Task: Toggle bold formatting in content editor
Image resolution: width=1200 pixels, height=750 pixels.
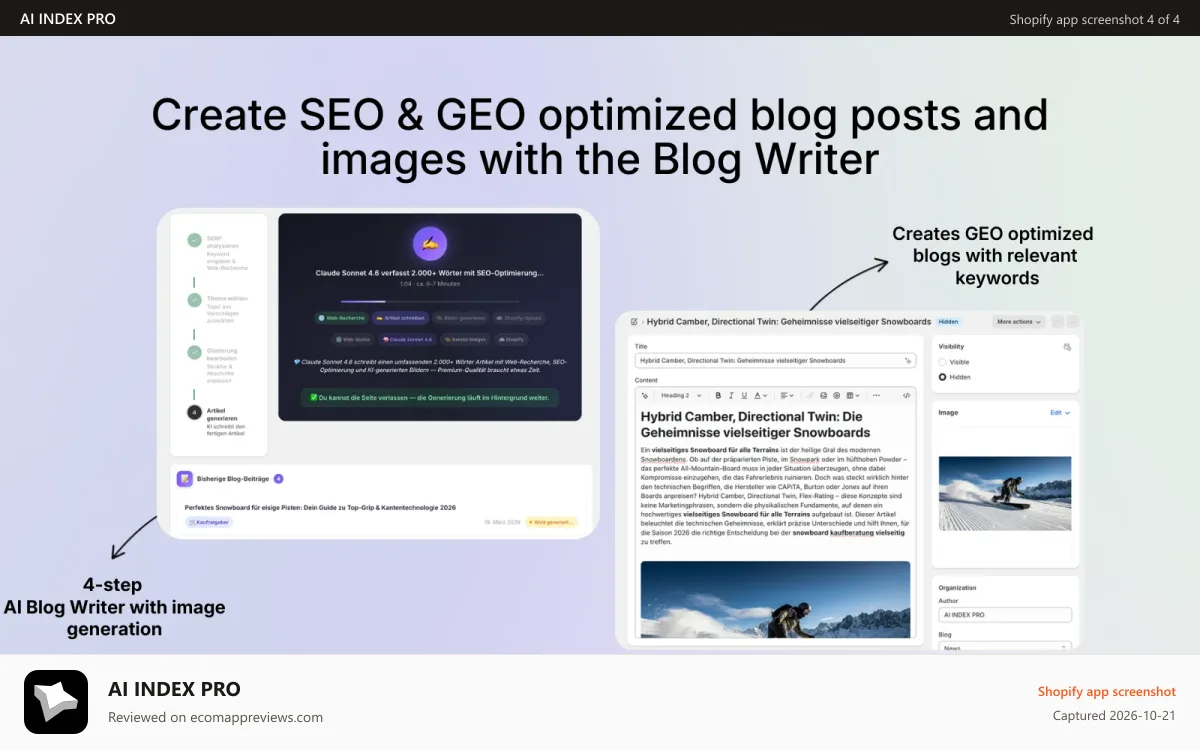Action: (718, 395)
